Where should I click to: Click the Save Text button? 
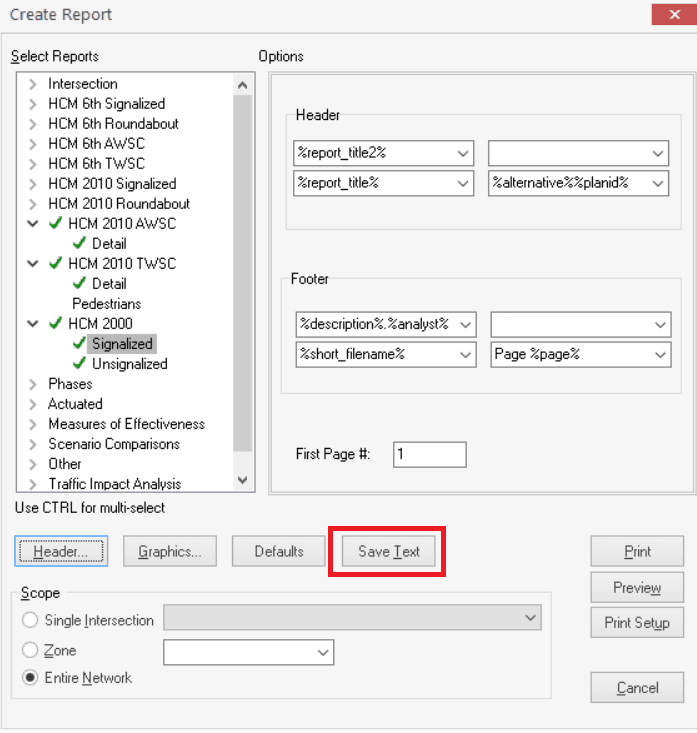tap(388, 552)
